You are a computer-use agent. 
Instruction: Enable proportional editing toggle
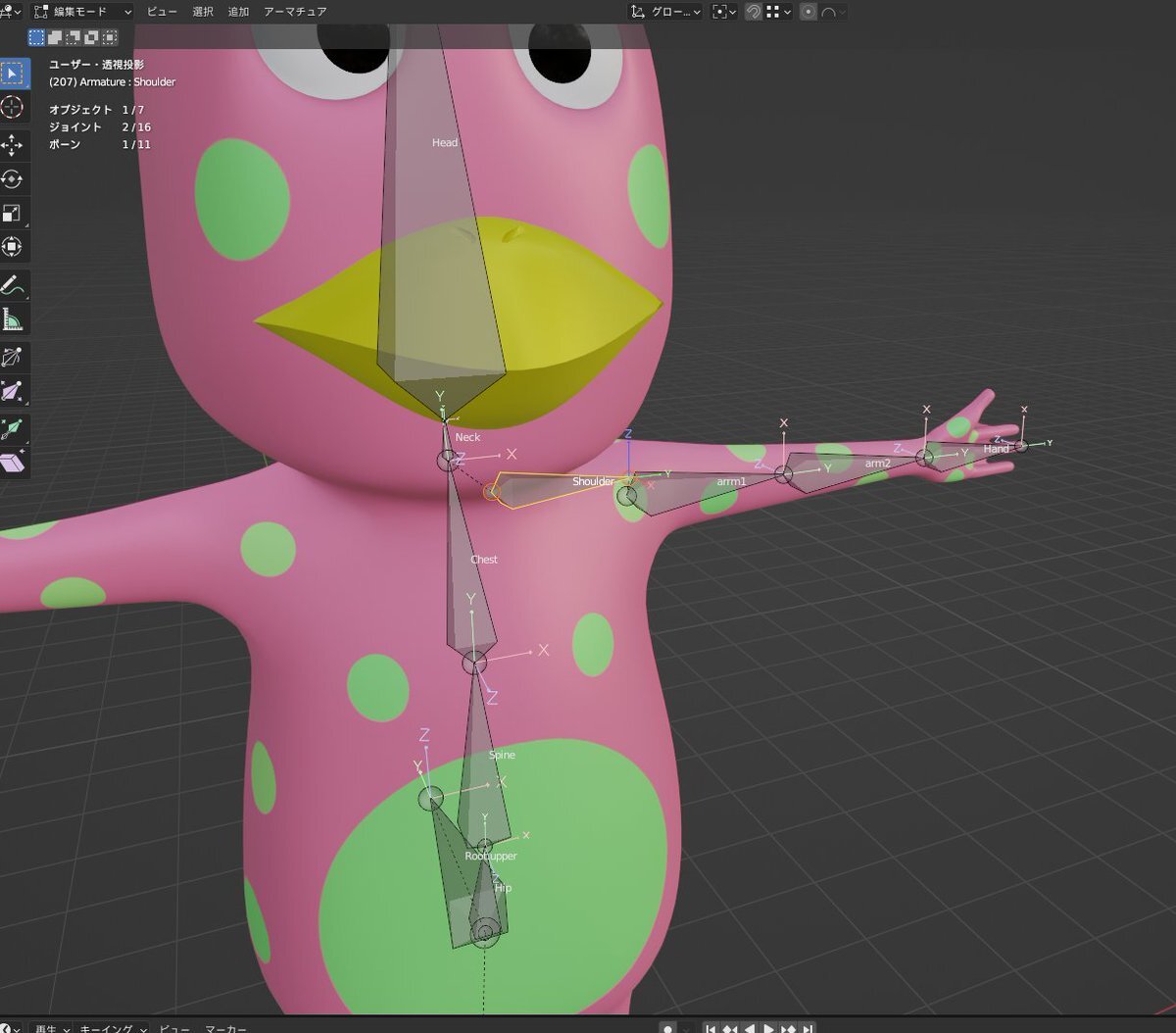[x=808, y=12]
